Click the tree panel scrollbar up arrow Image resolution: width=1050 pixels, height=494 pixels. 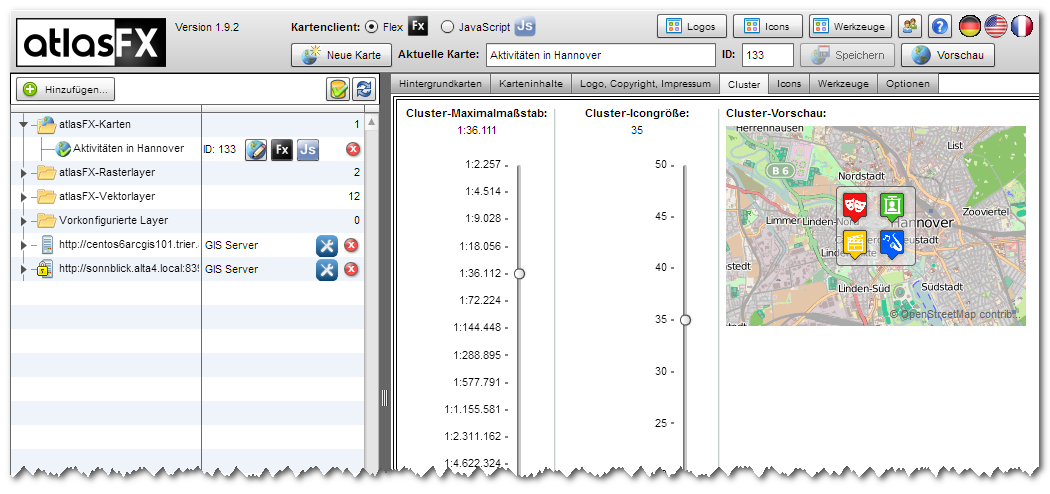tap(372, 122)
